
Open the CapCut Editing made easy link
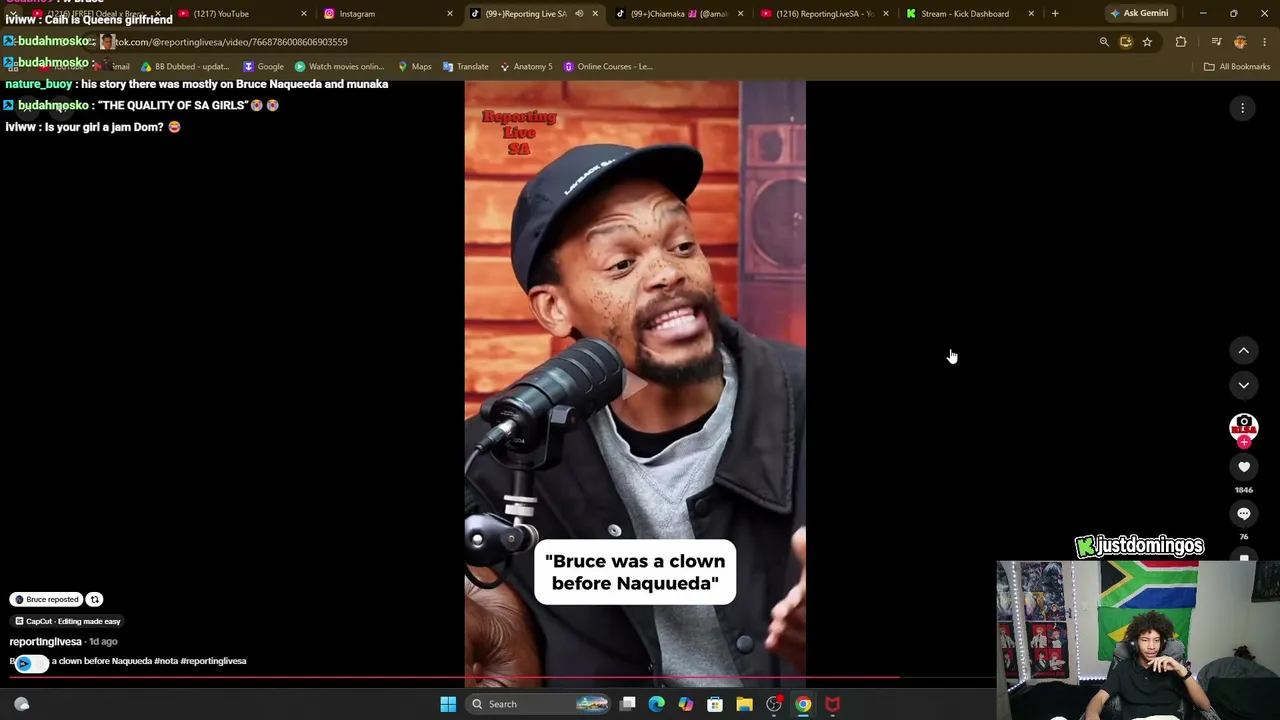[67, 621]
